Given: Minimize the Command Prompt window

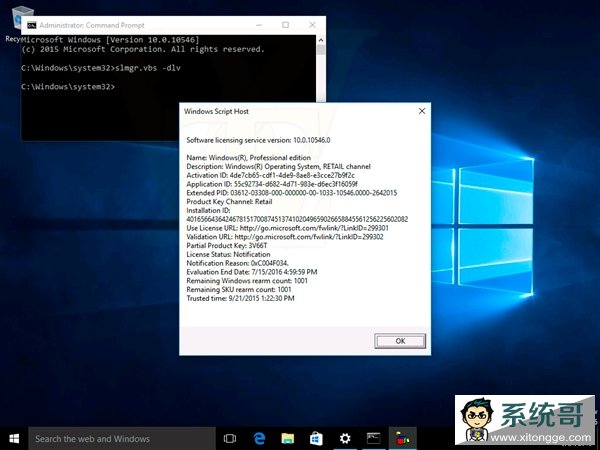Looking at the screenshot, I should pyautogui.click(x=259, y=25).
